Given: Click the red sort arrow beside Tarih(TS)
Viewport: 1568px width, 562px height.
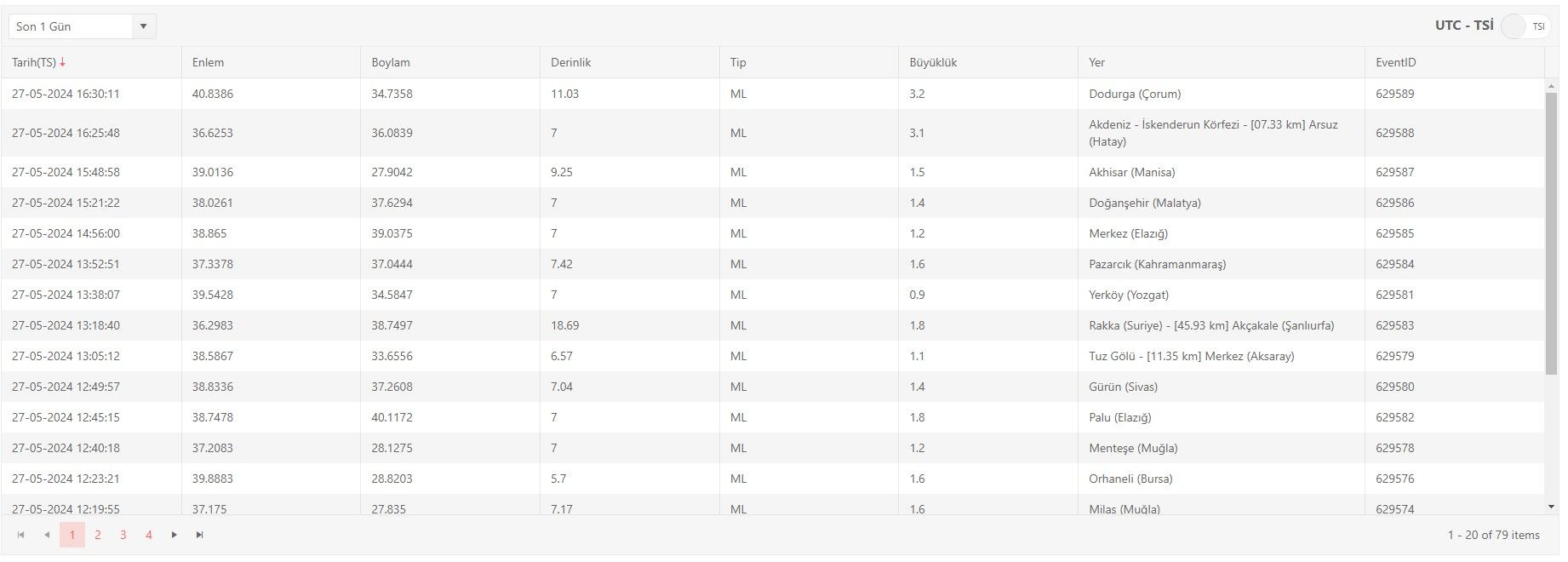Looking at the screenshot, I should tap(63, 62).
